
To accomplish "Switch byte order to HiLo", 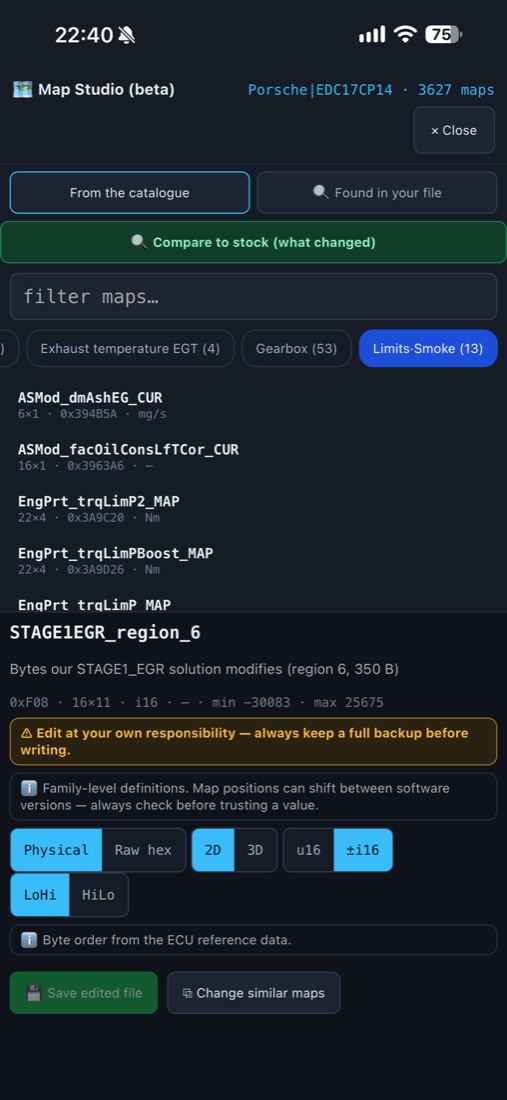I will (x=98, y=894).
